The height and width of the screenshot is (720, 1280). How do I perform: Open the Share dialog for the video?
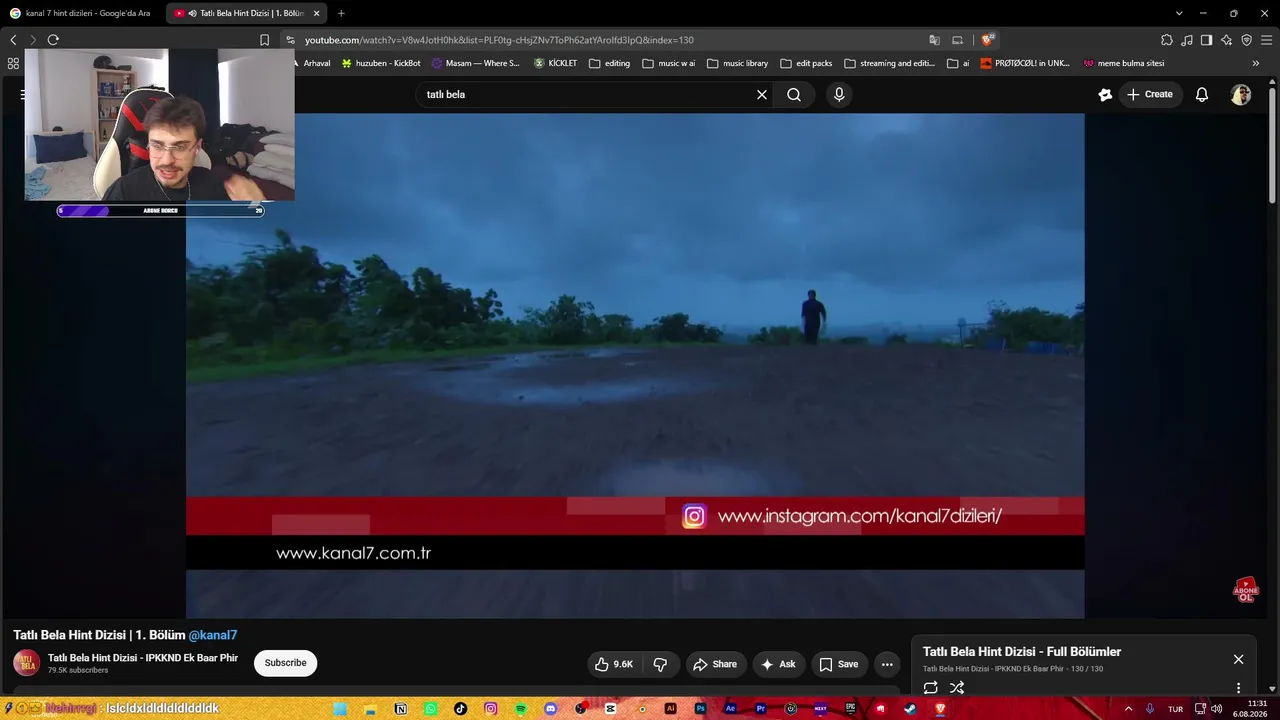715,664
